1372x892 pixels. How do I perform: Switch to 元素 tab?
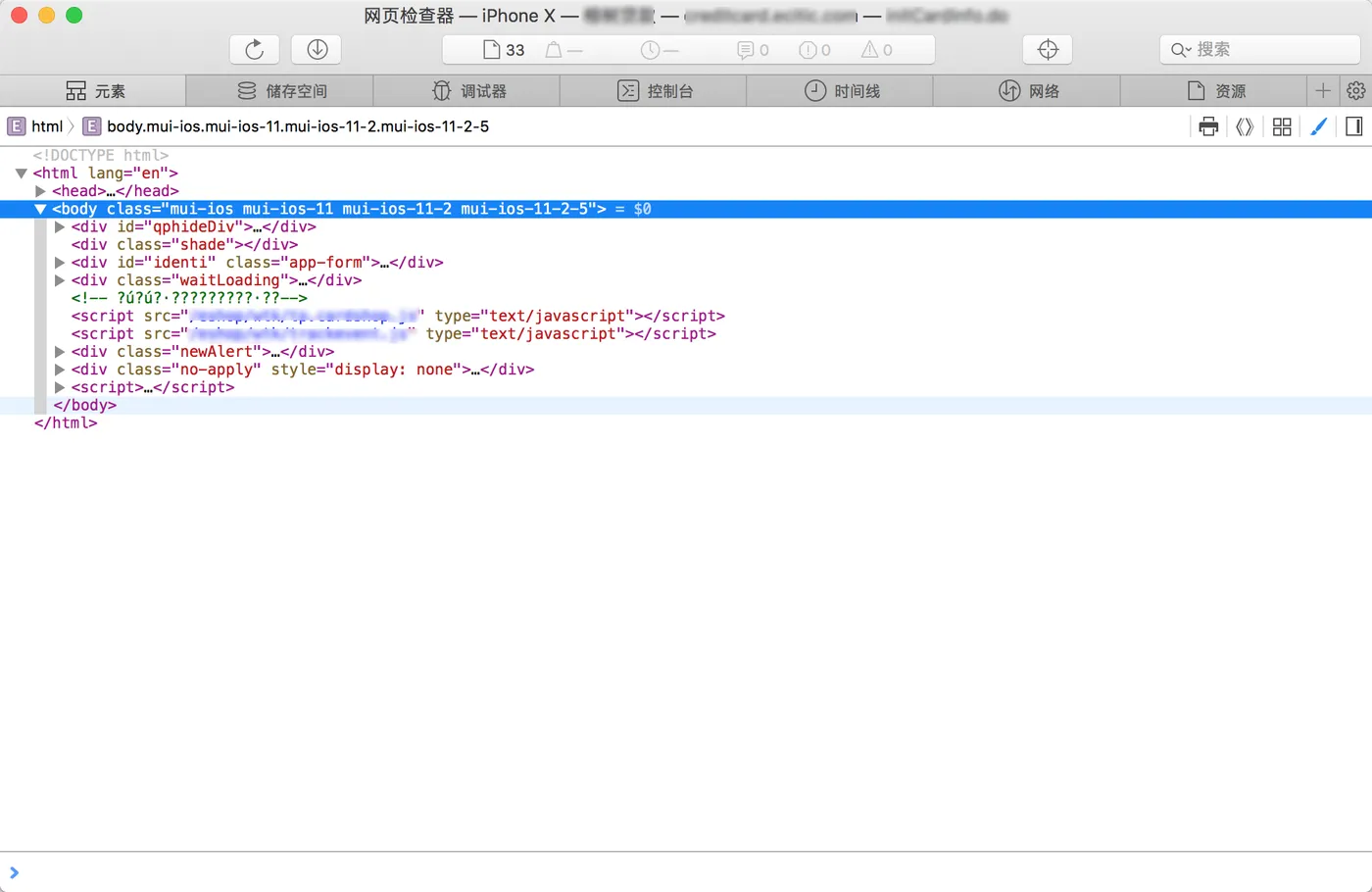(93, 91)
